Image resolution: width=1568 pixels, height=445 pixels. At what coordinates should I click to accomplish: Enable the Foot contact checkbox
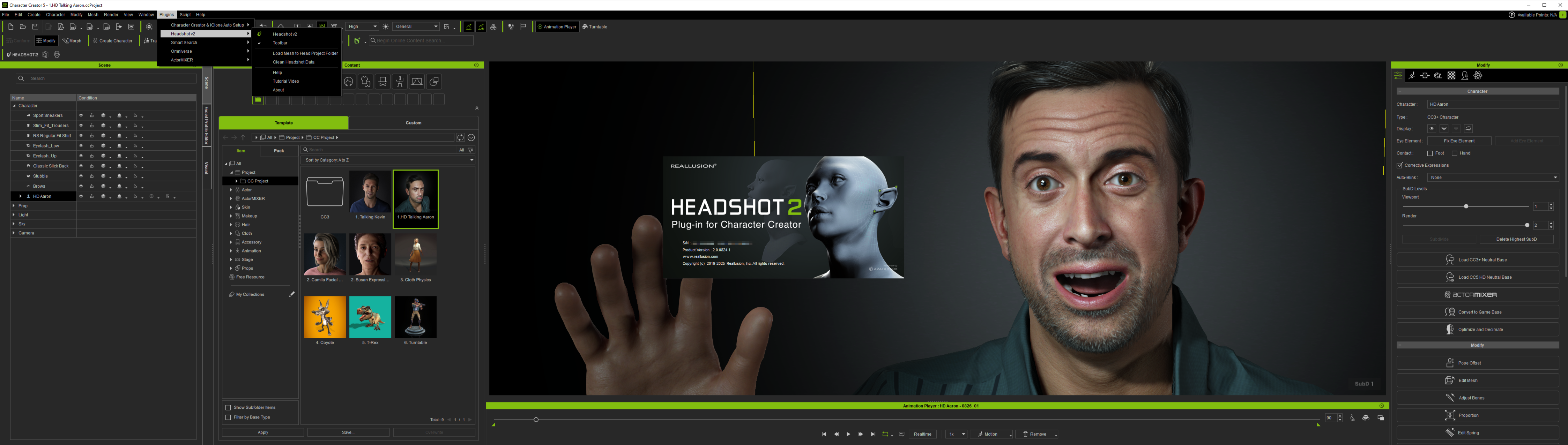pyautogui.click(x=1430, y=153)
